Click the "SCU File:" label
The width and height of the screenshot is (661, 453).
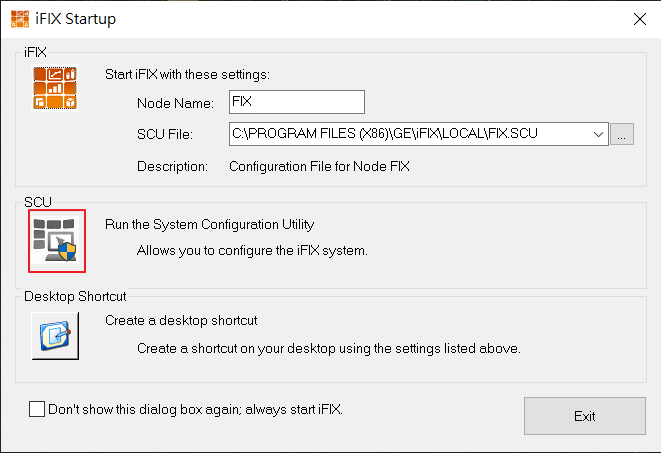(164, 134)
